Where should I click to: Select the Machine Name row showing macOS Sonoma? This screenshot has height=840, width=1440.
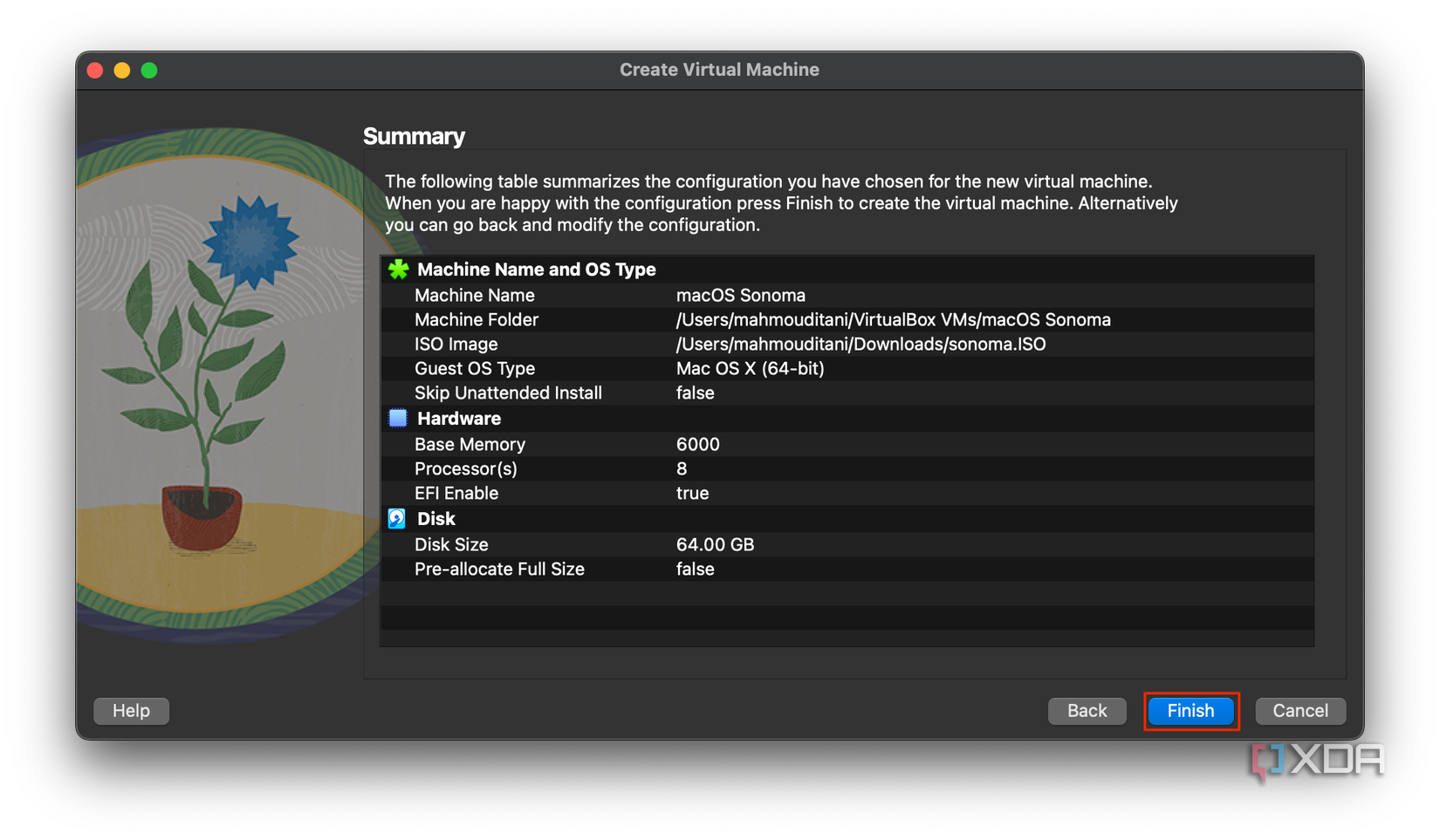(741, 295)
